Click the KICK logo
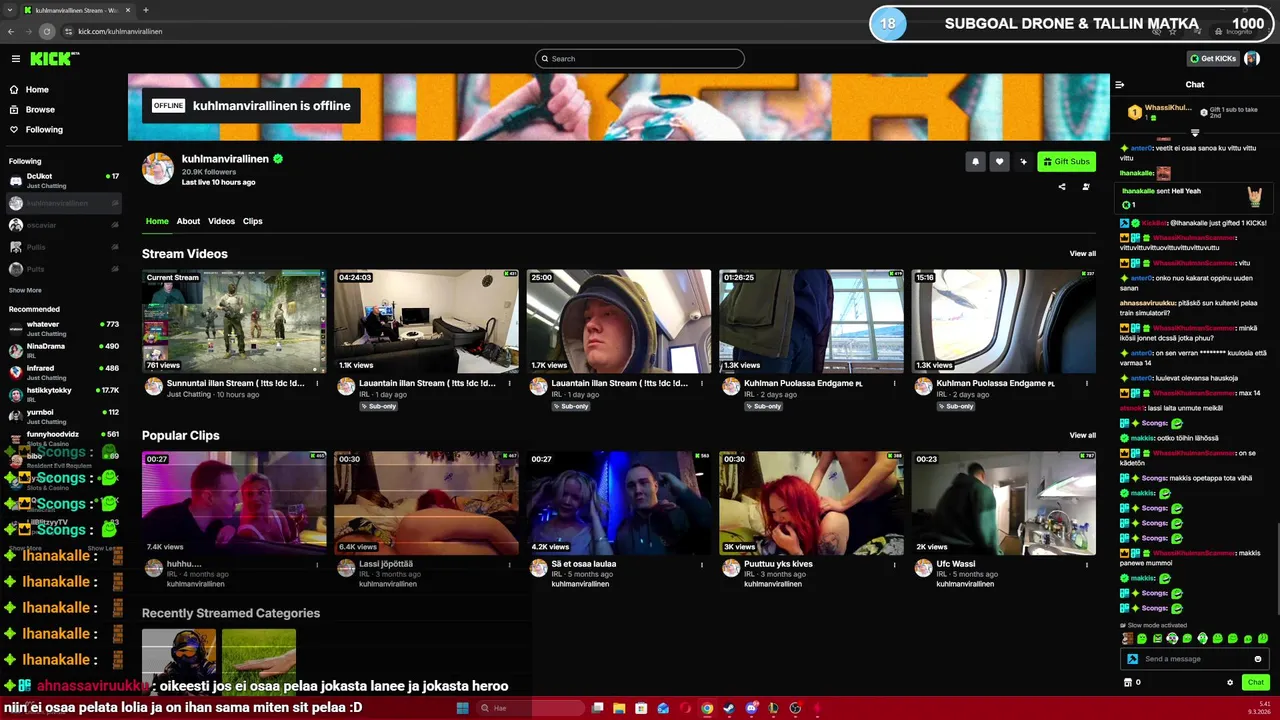The height and width of the screenshot is (720, 1280). tap(51, 59)
